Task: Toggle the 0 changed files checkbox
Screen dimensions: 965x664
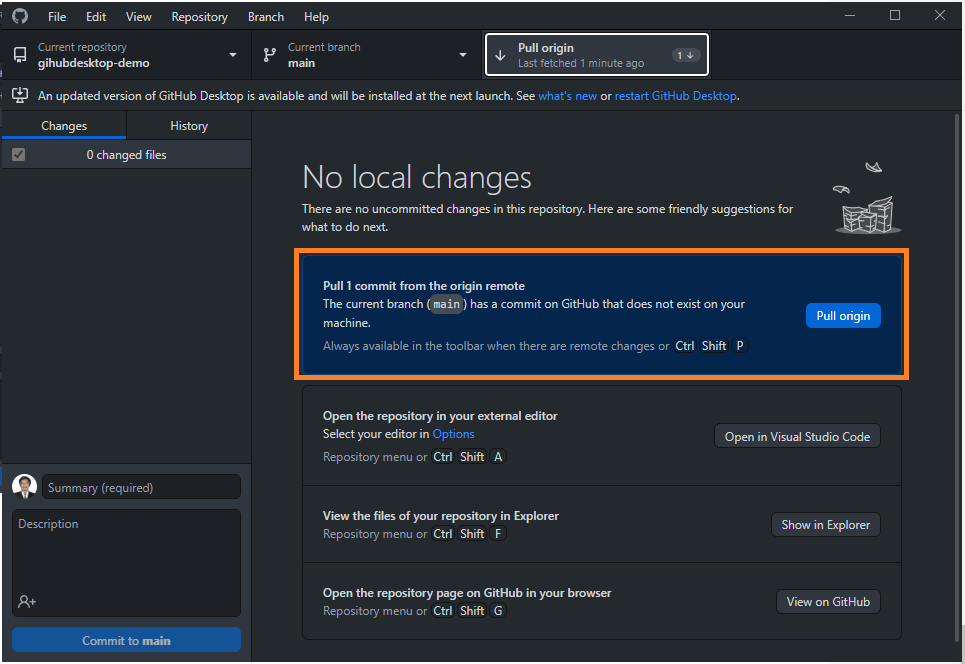Action: click(x=18, y=154)
